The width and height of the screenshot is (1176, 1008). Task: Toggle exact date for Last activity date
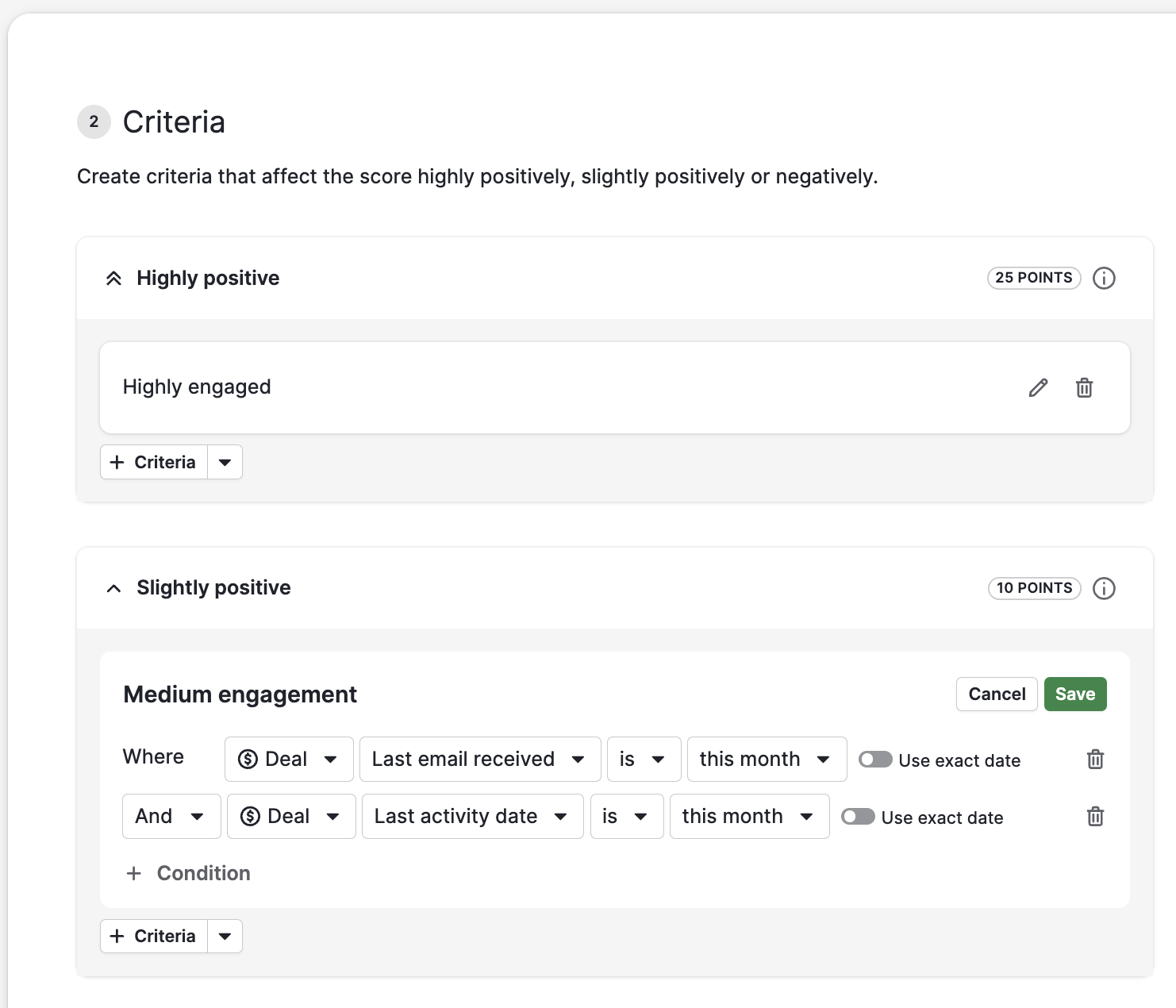pyautogui.click(x=858, y=817)
